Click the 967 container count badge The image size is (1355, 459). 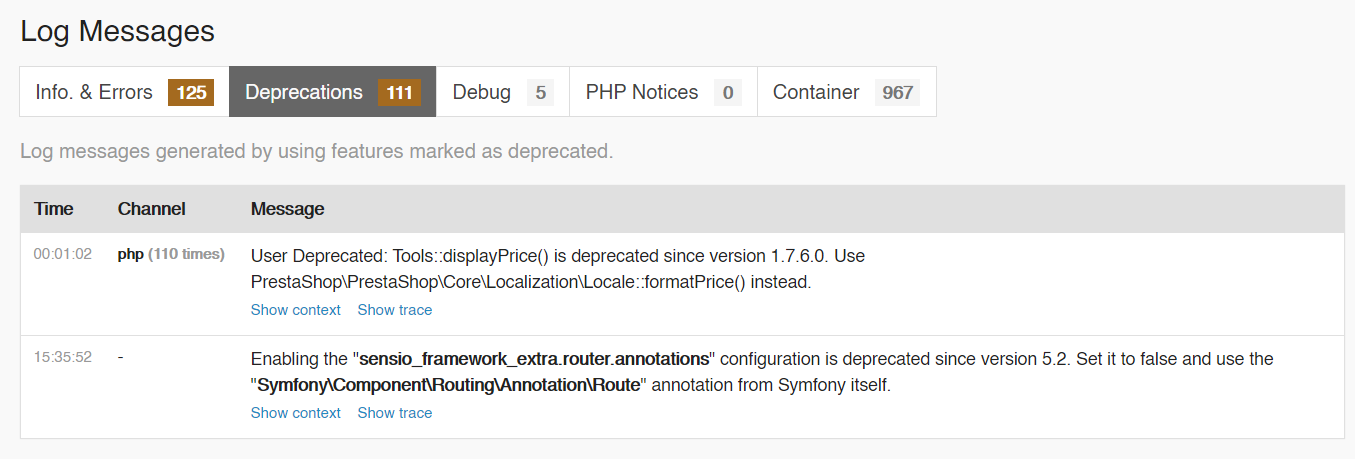(x=898, y=93)
